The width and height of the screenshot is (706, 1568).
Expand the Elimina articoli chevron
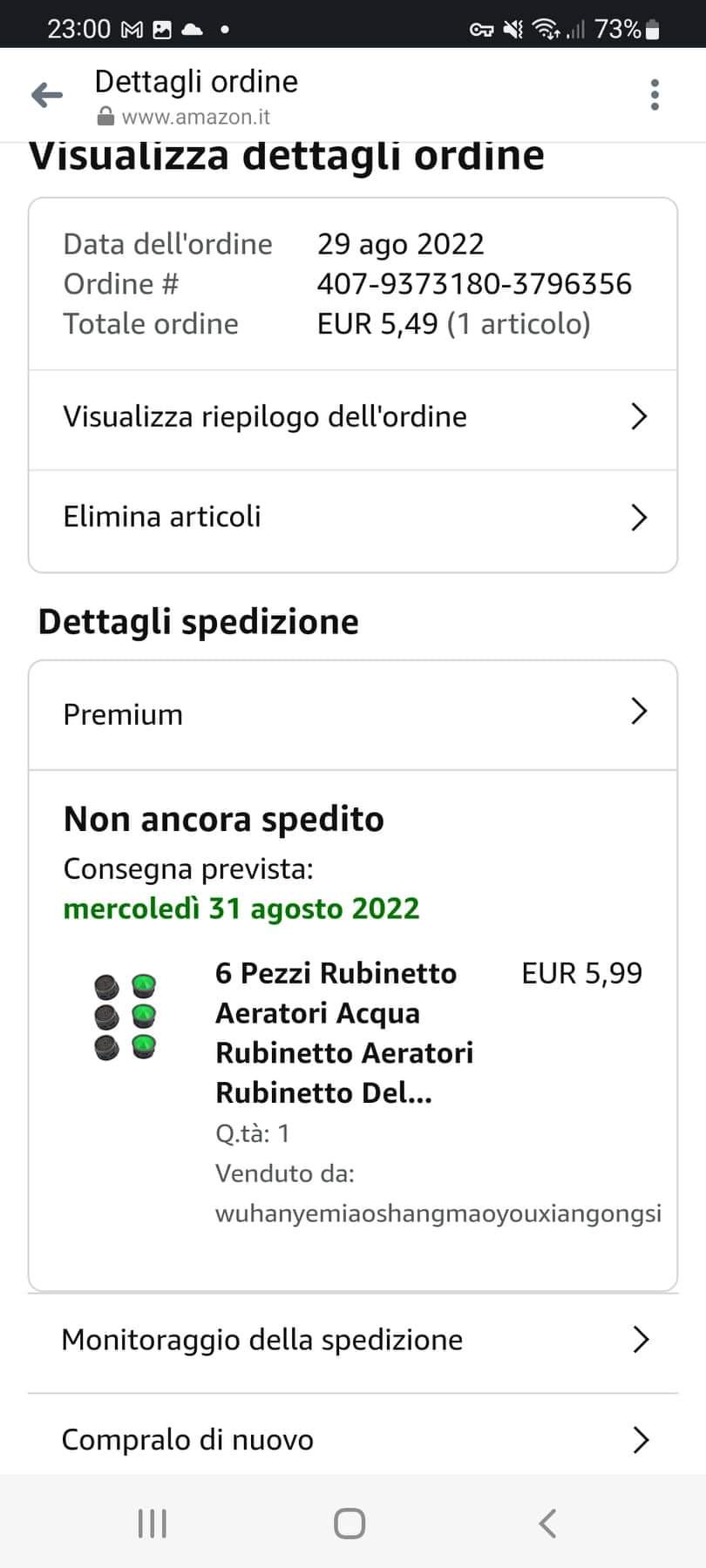pos(639,517)
